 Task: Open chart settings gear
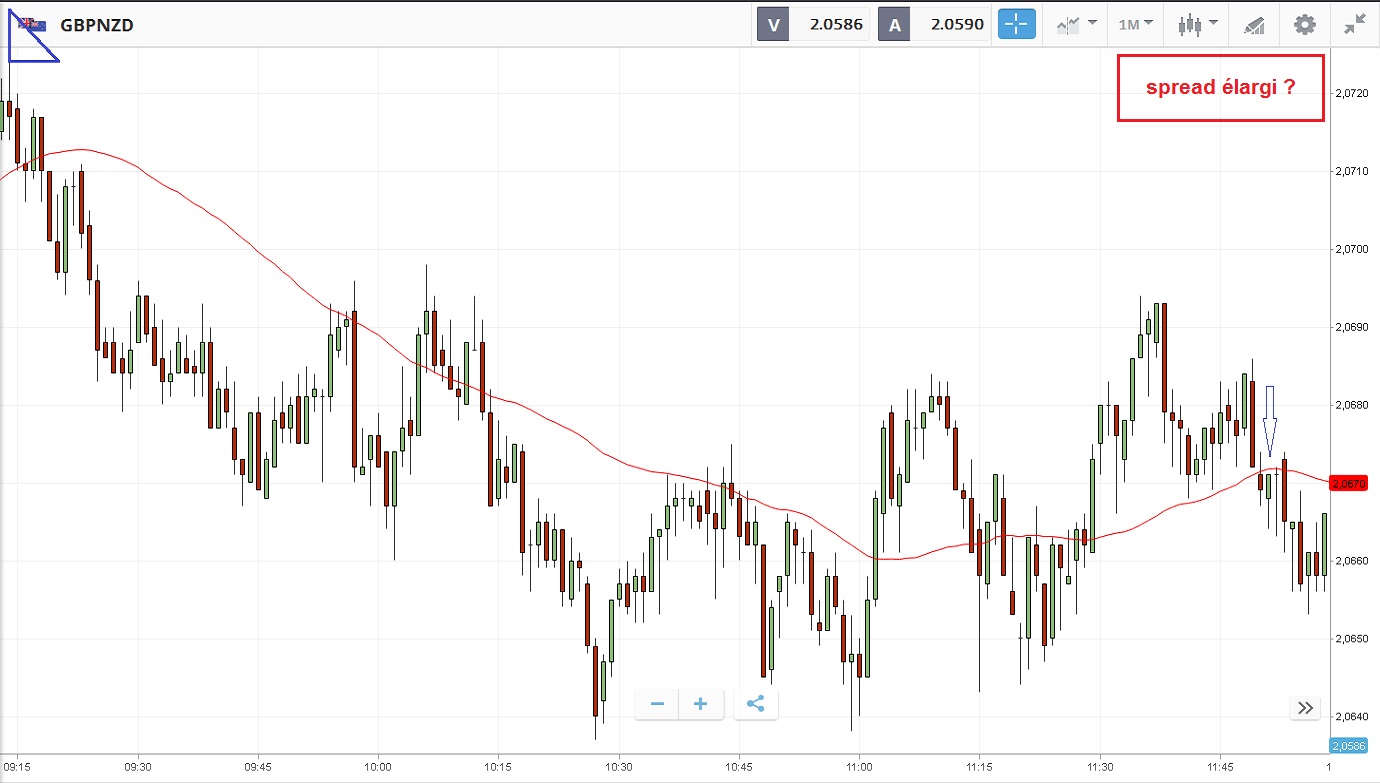[1305, 24]
